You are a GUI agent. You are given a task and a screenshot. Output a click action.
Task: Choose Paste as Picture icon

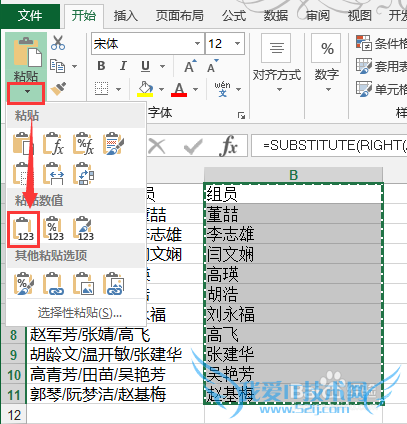coord(83,284)
